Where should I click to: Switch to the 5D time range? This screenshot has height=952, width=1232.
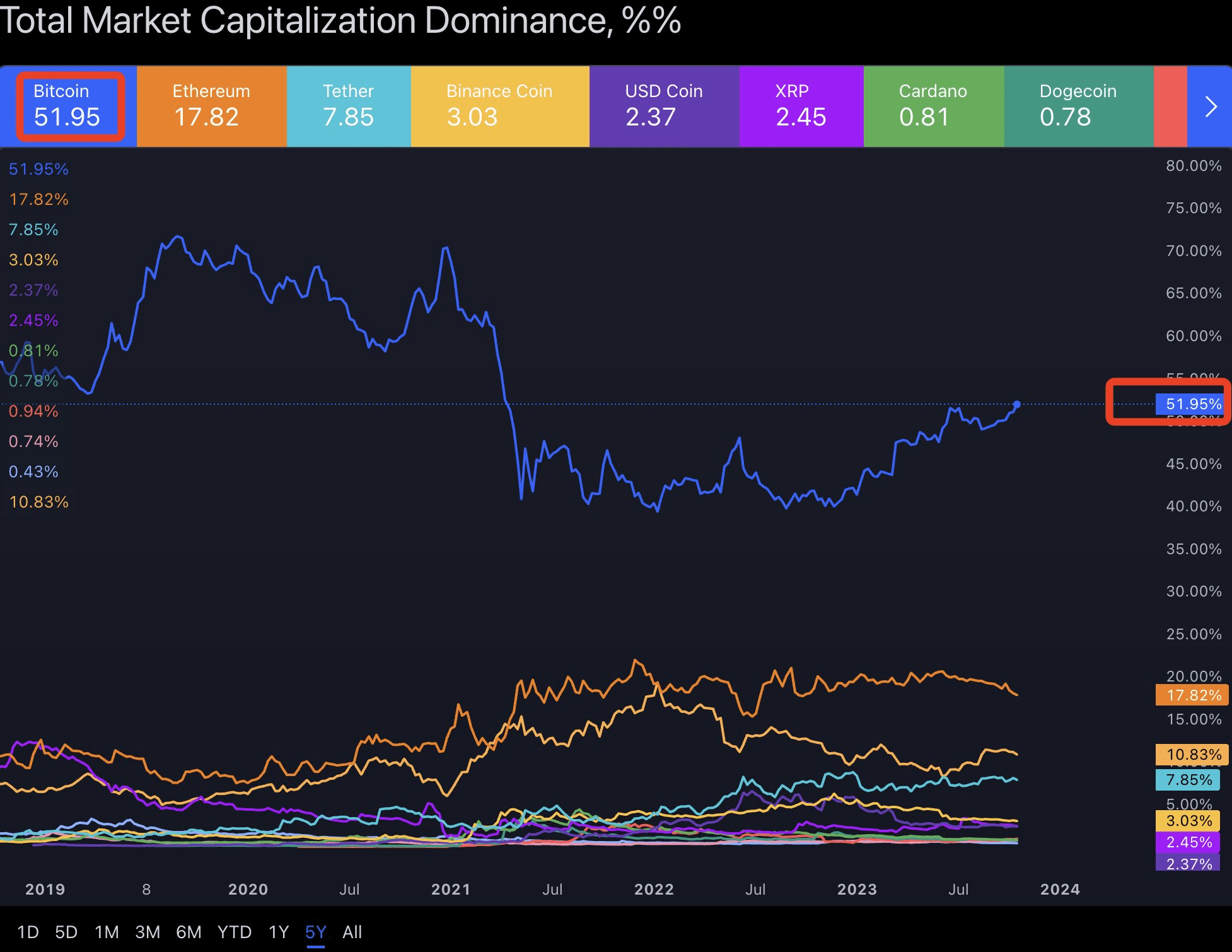[x=66, y=932]
